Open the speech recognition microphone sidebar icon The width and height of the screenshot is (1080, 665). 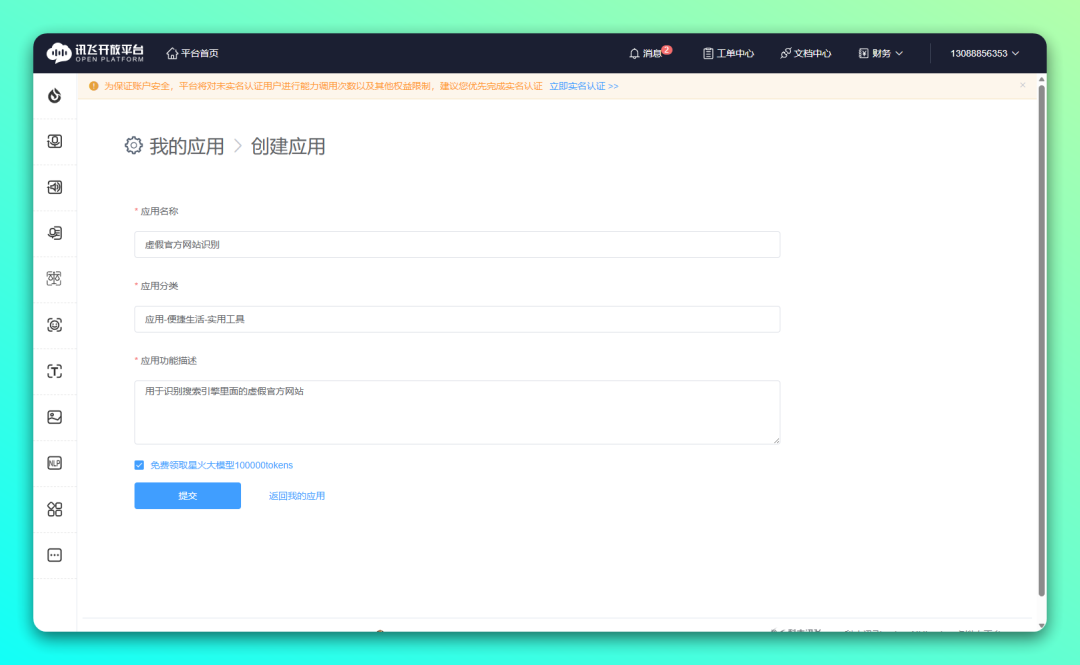(x=54, y=141)
